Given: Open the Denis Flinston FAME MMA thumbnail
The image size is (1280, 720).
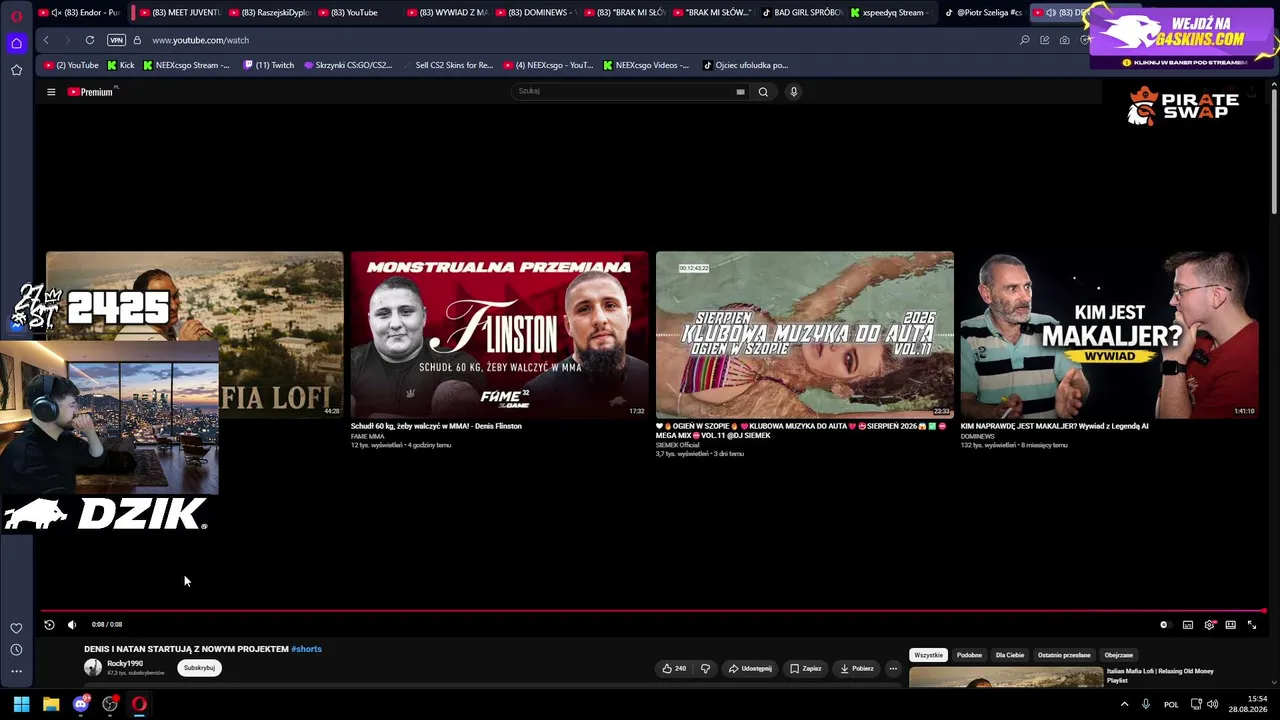Looking at the screenshot, I should click(x=499, y=334).
